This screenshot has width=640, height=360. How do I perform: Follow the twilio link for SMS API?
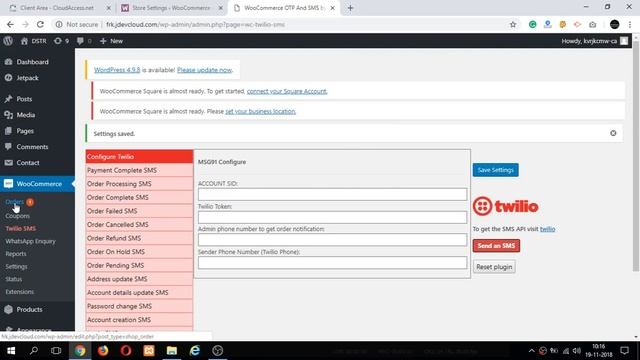pyautogui.click(x=547, y=229)
